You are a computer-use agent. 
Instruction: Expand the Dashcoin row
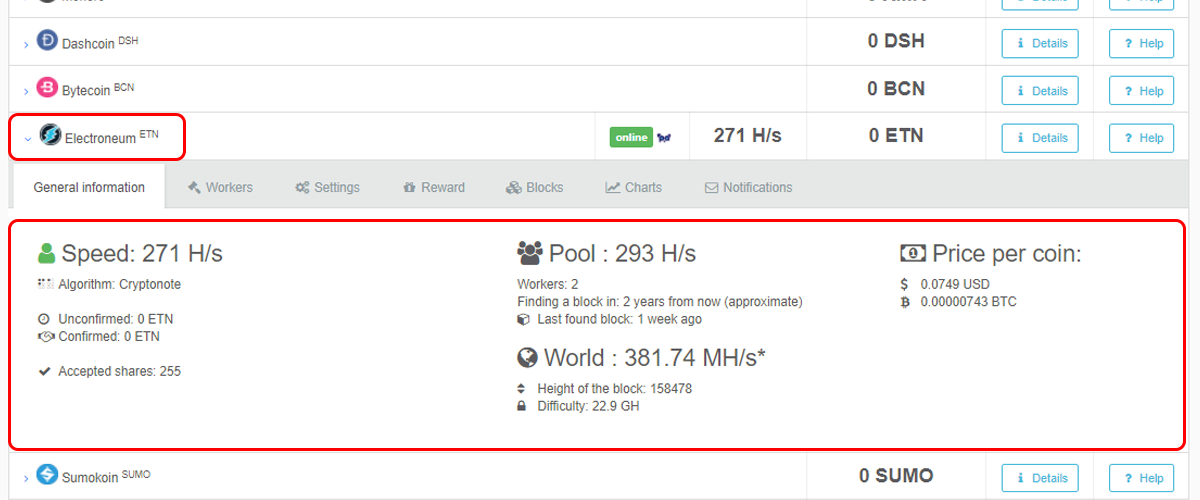click(x=26, y=45)
